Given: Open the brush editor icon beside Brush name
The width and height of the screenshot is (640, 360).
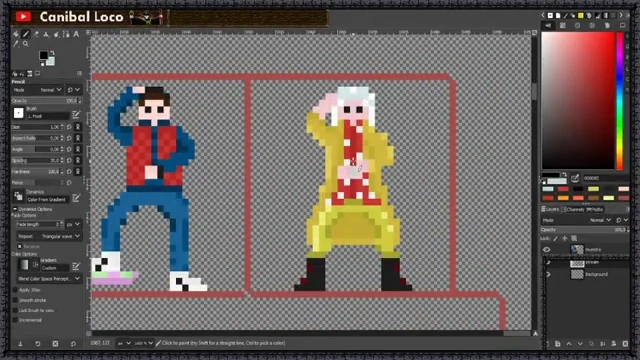Looking at the screenshot, I should click(76, 115).
